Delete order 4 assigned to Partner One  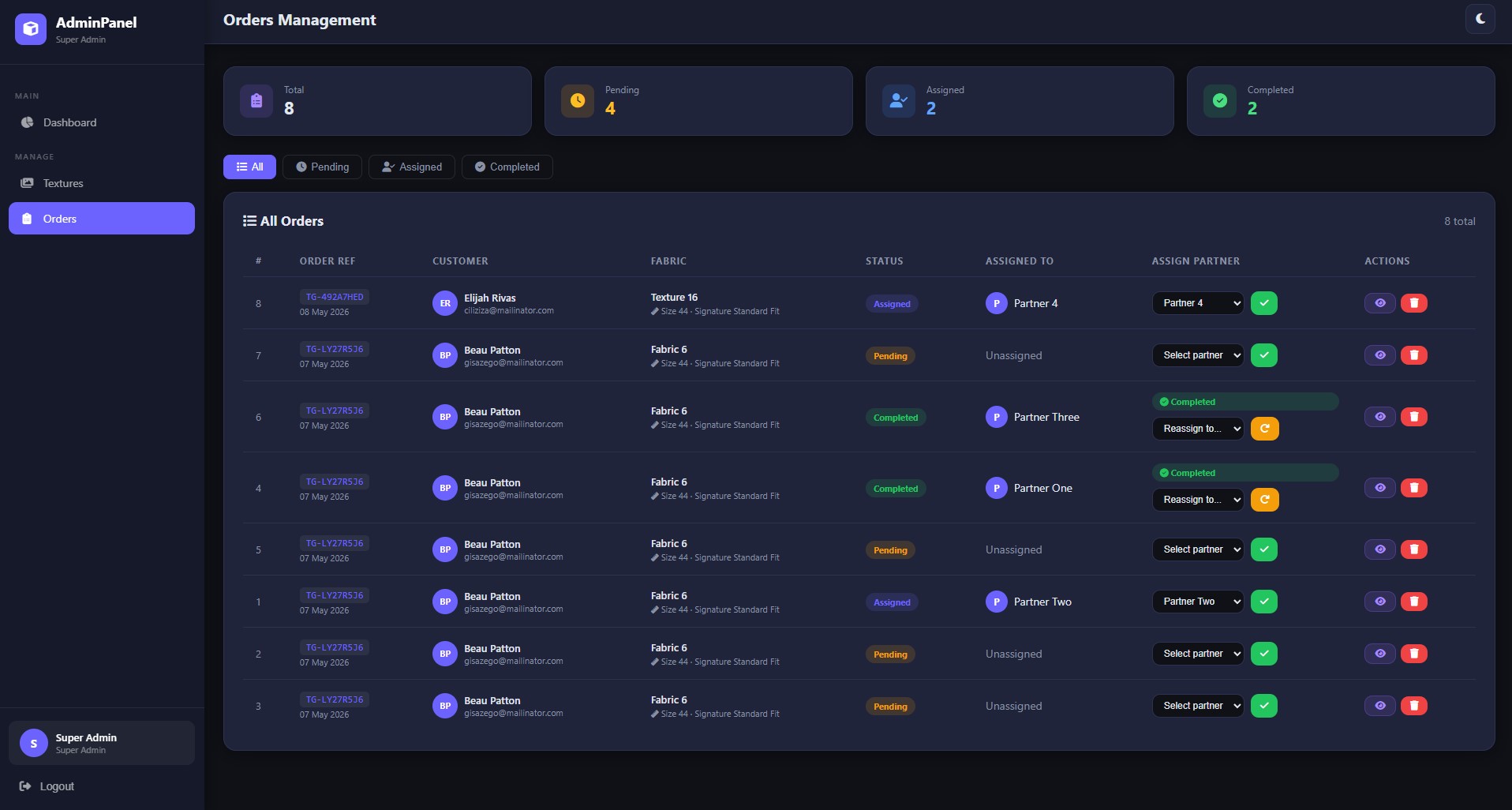tap(1414, 488)
